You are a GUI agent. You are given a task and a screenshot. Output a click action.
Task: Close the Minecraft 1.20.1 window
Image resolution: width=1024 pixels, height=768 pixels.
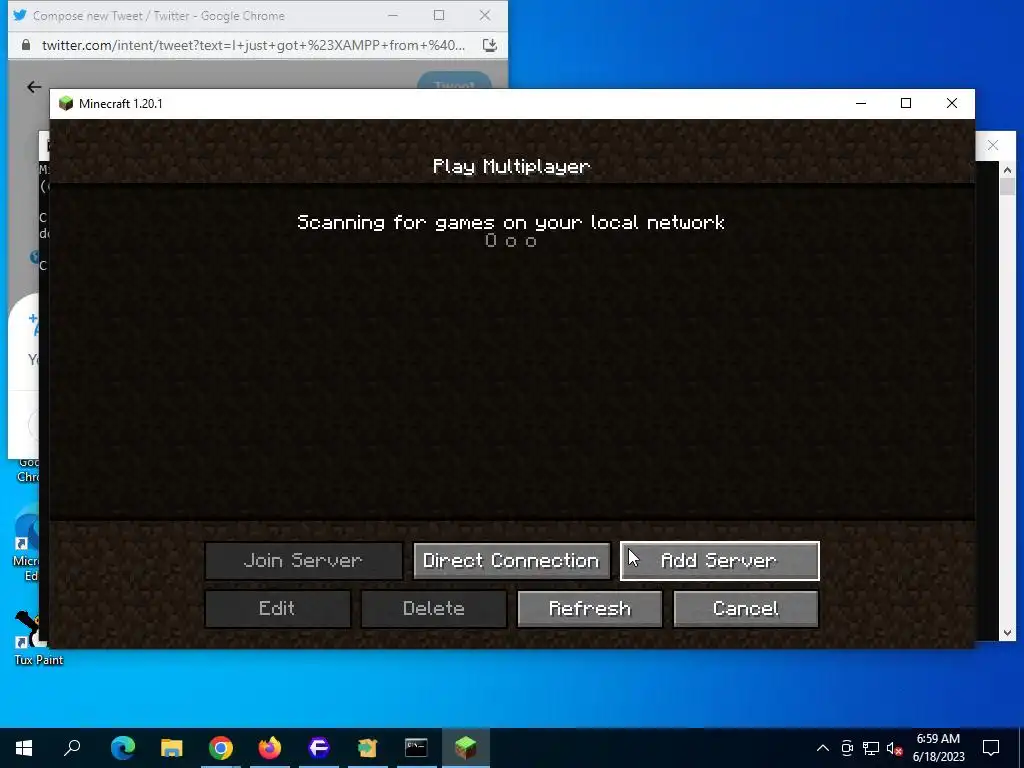[x=952, y=103]
